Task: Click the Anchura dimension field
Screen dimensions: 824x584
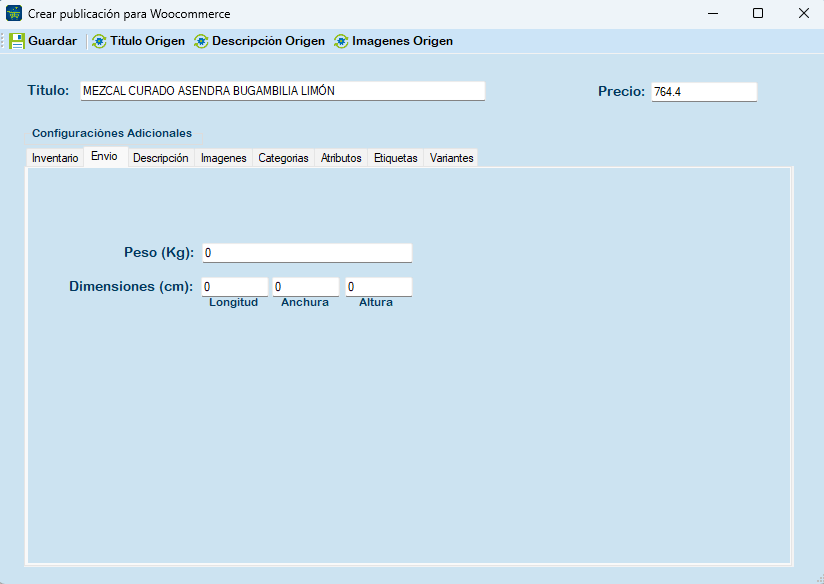Action: click(x=305, y=287)
